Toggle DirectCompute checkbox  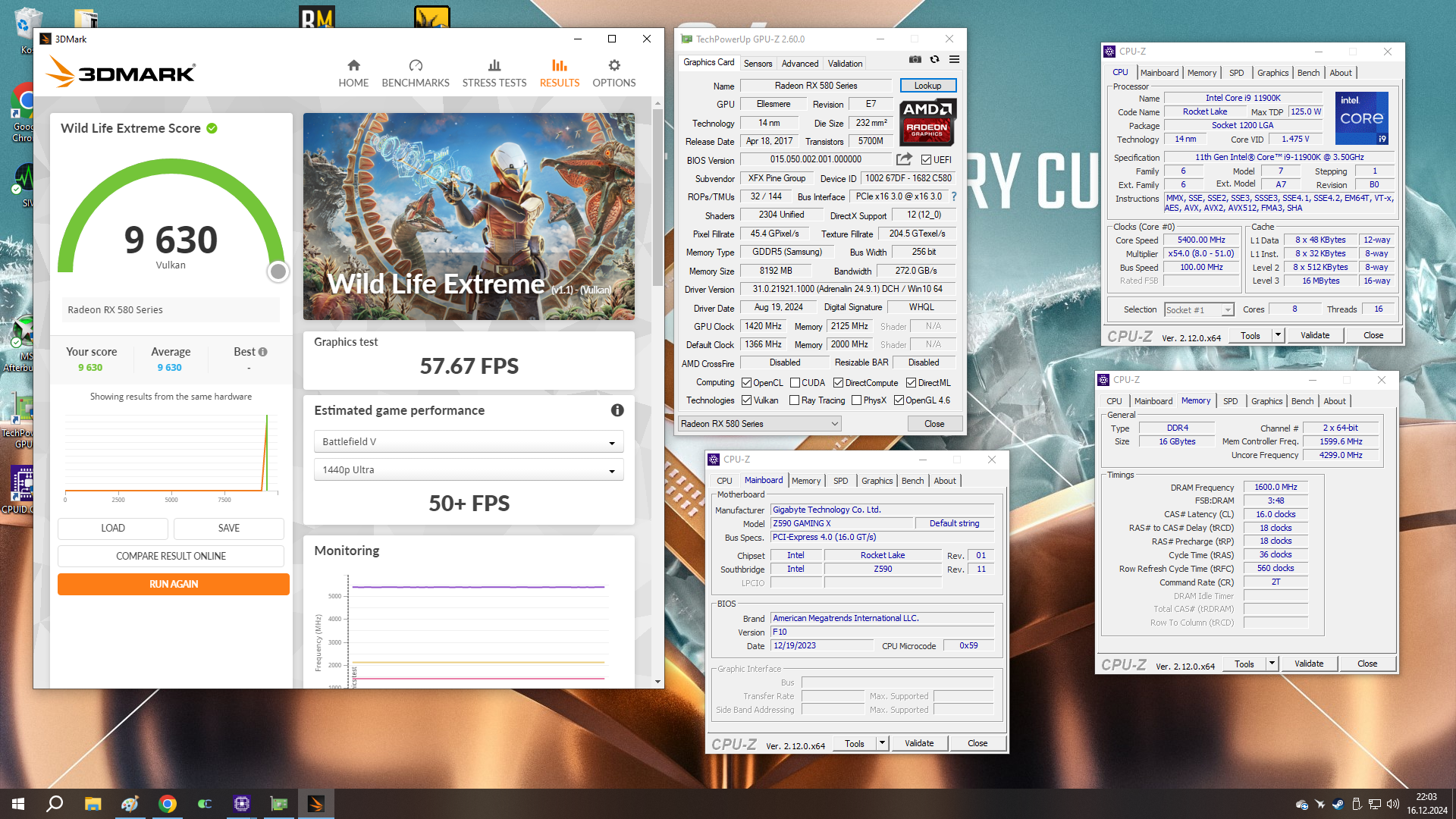click(x=838, y=383)
